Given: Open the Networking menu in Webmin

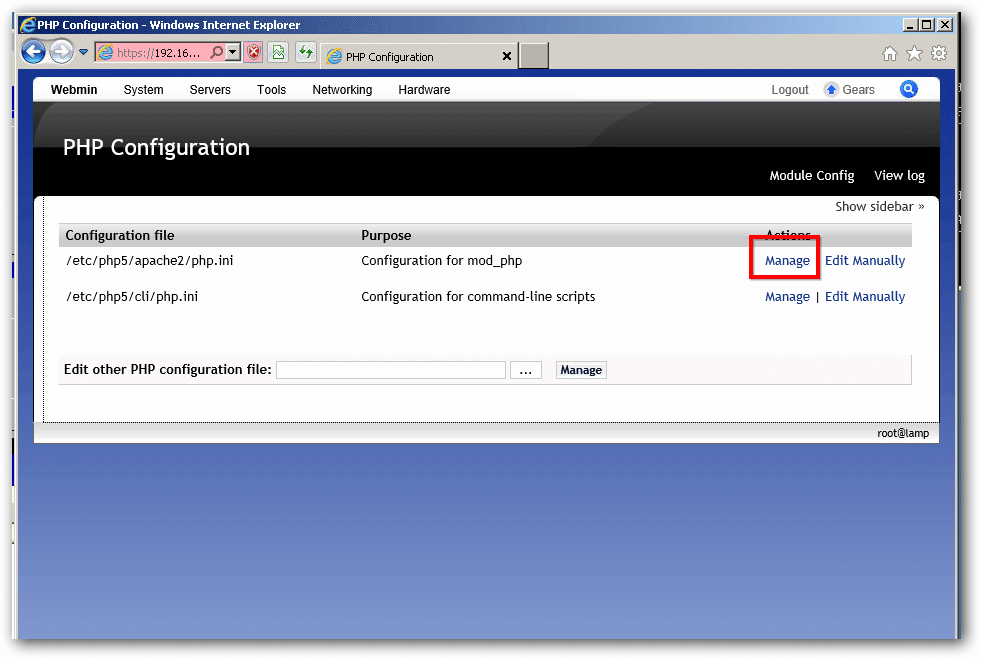Looking at the screenshot, I should [x=342, y=90].
